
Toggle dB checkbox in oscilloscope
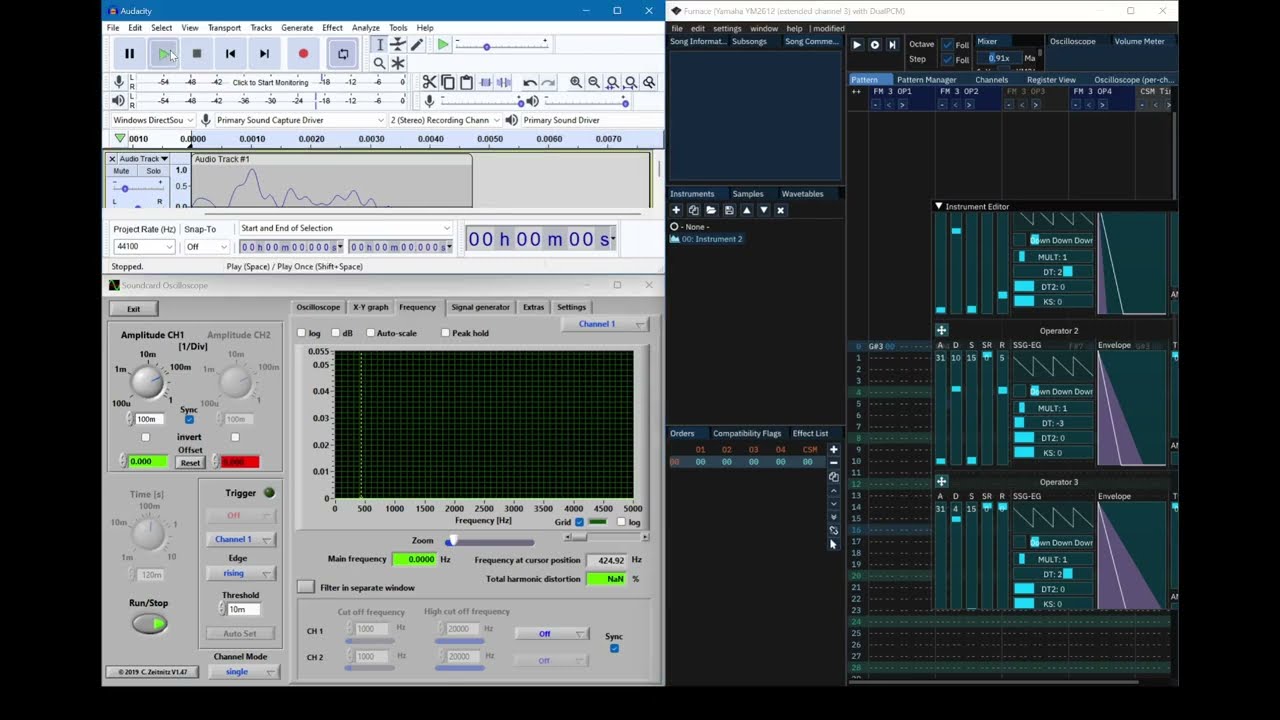pos(336,333)
